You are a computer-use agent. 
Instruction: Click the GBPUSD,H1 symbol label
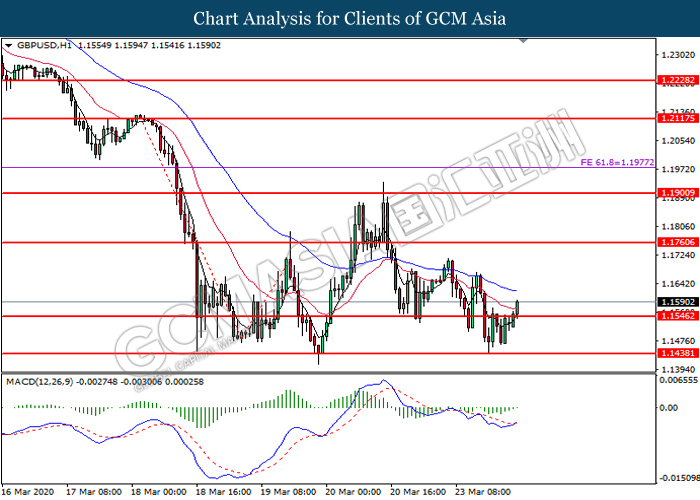pos(38,46)
